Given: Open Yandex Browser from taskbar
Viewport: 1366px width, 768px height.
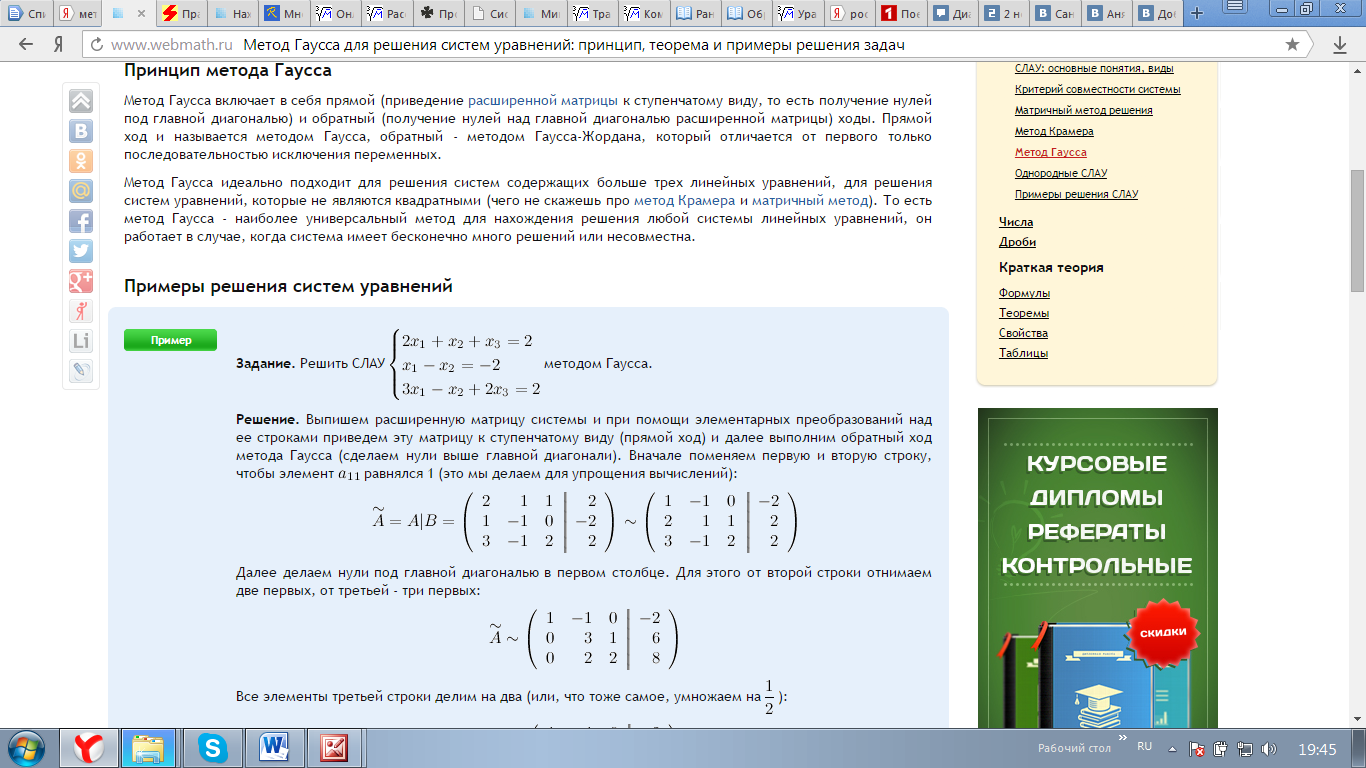Looking at the screenshot, I should pos(89,747).
